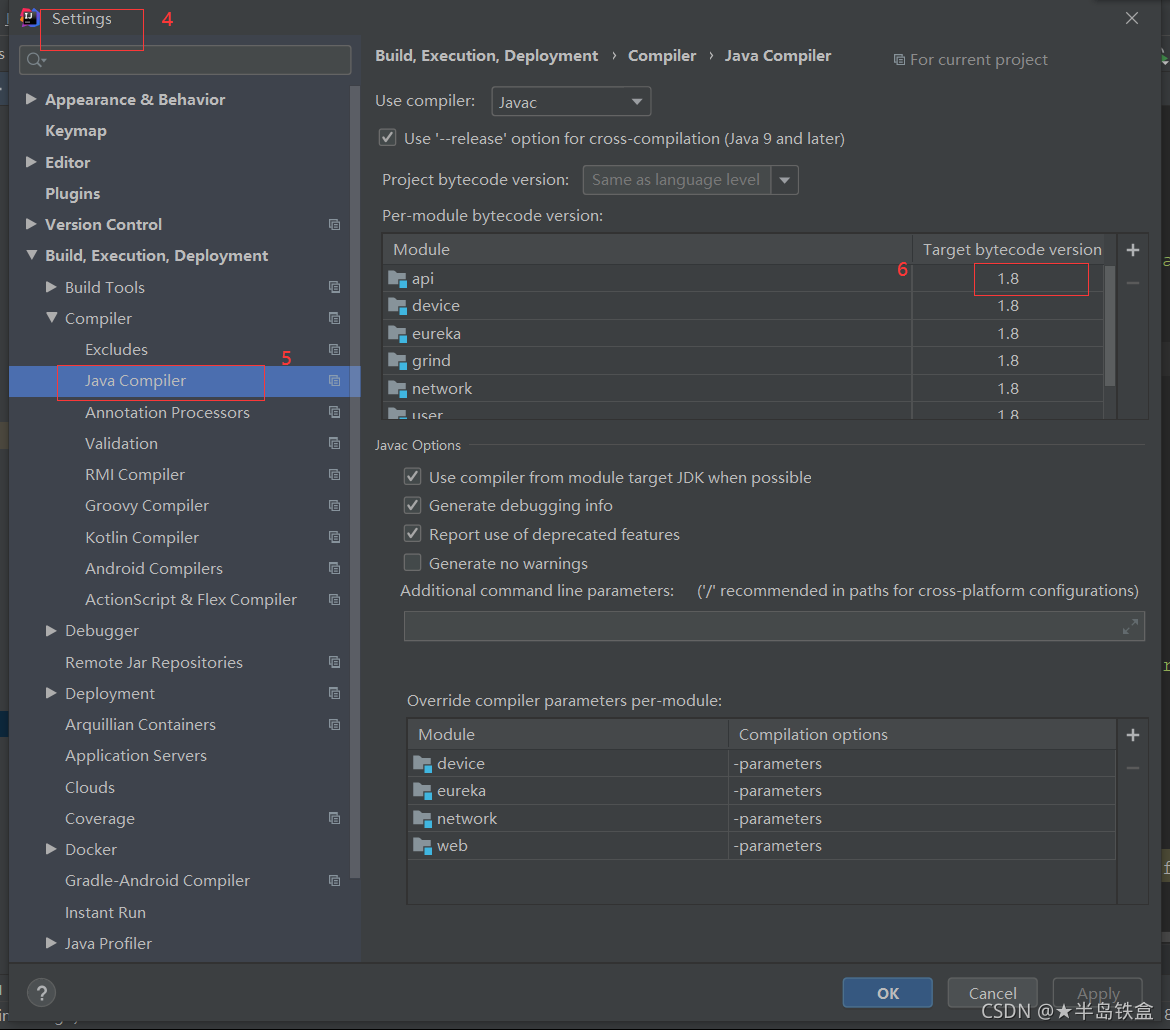Viewport: 1170px width, 1030px height.
Task: Click project-level icon next to RMI Compiler
Action: click(x=334, y=475)
